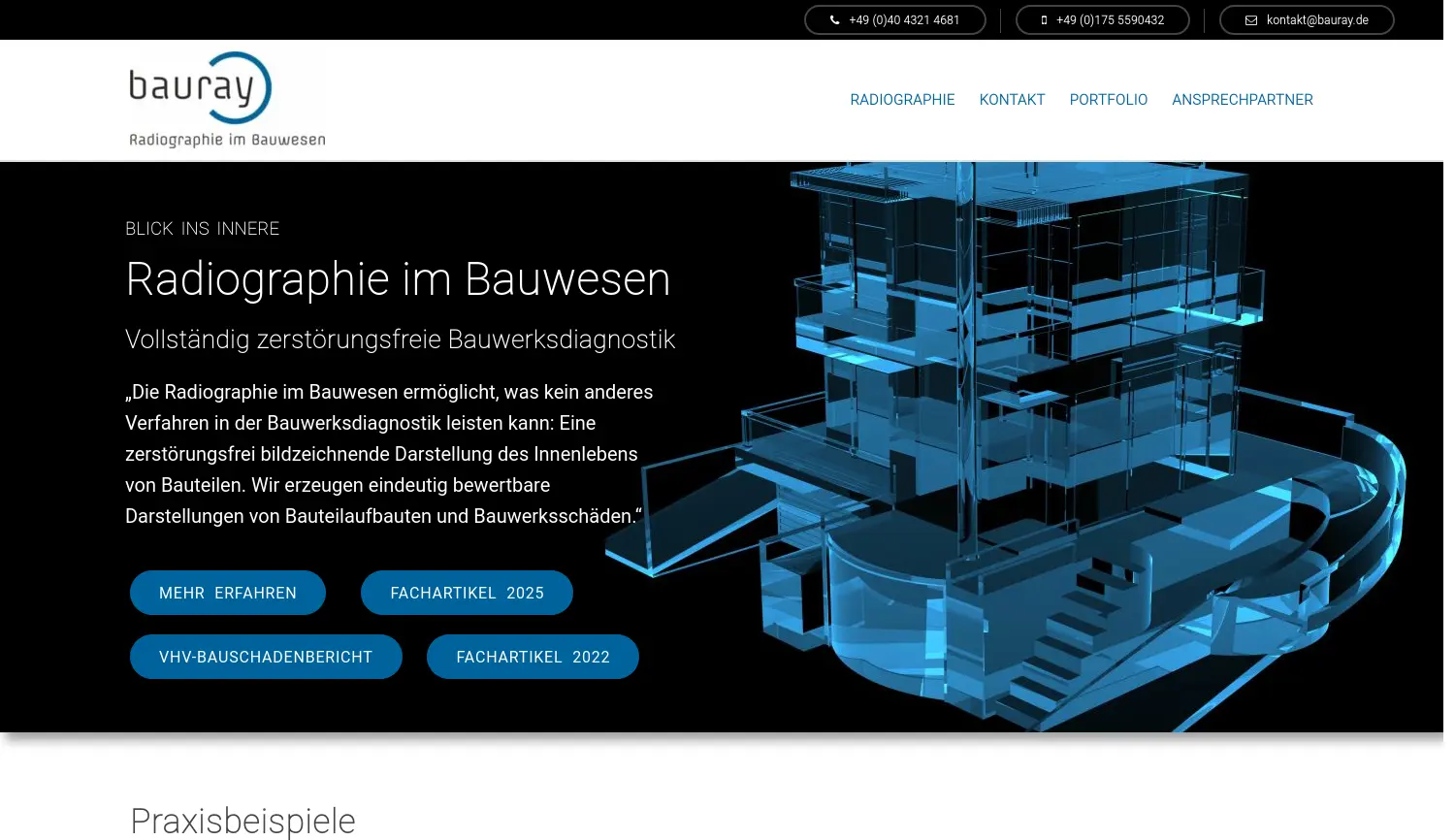
Task: Click the BLICK INS INNERE tagline
Action: pyautogui.click(x=202, y=228)
